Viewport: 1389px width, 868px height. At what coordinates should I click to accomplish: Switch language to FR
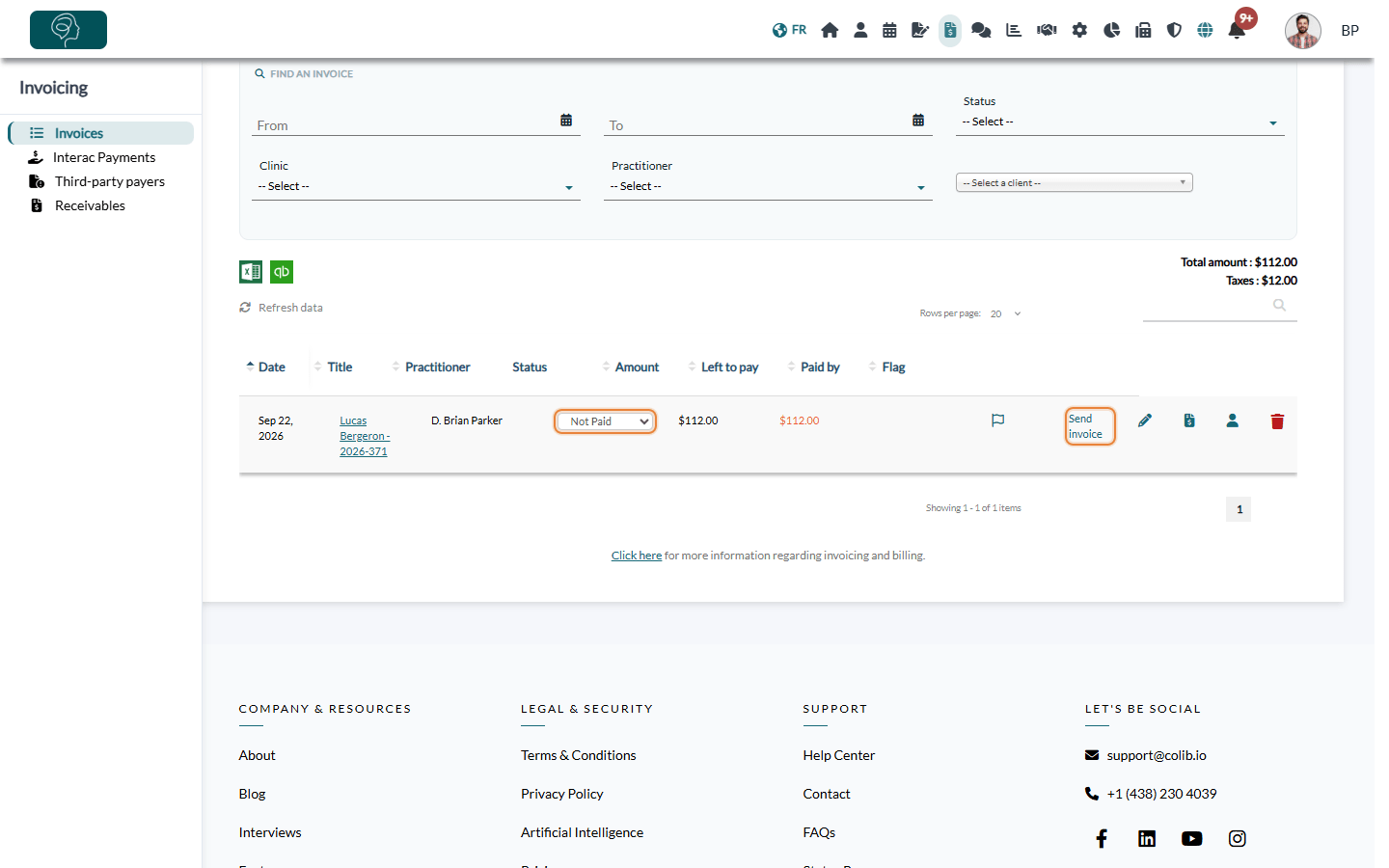pos(789,30)
